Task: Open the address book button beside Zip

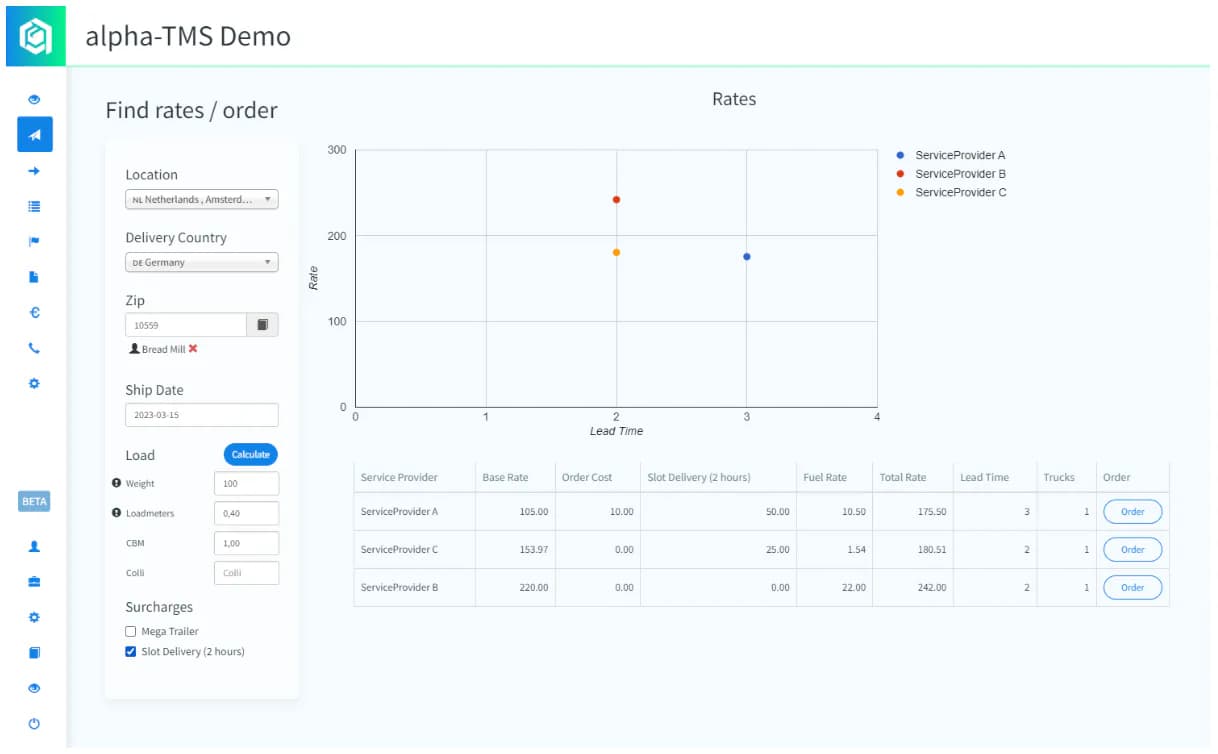Action: pos(263,325)
